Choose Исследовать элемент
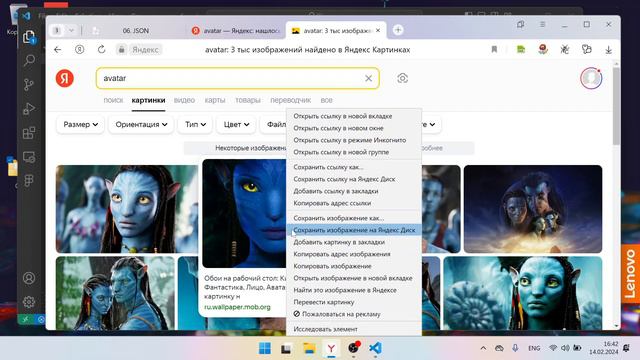Screen dimensions: 640x360 [x=354, y=329]
